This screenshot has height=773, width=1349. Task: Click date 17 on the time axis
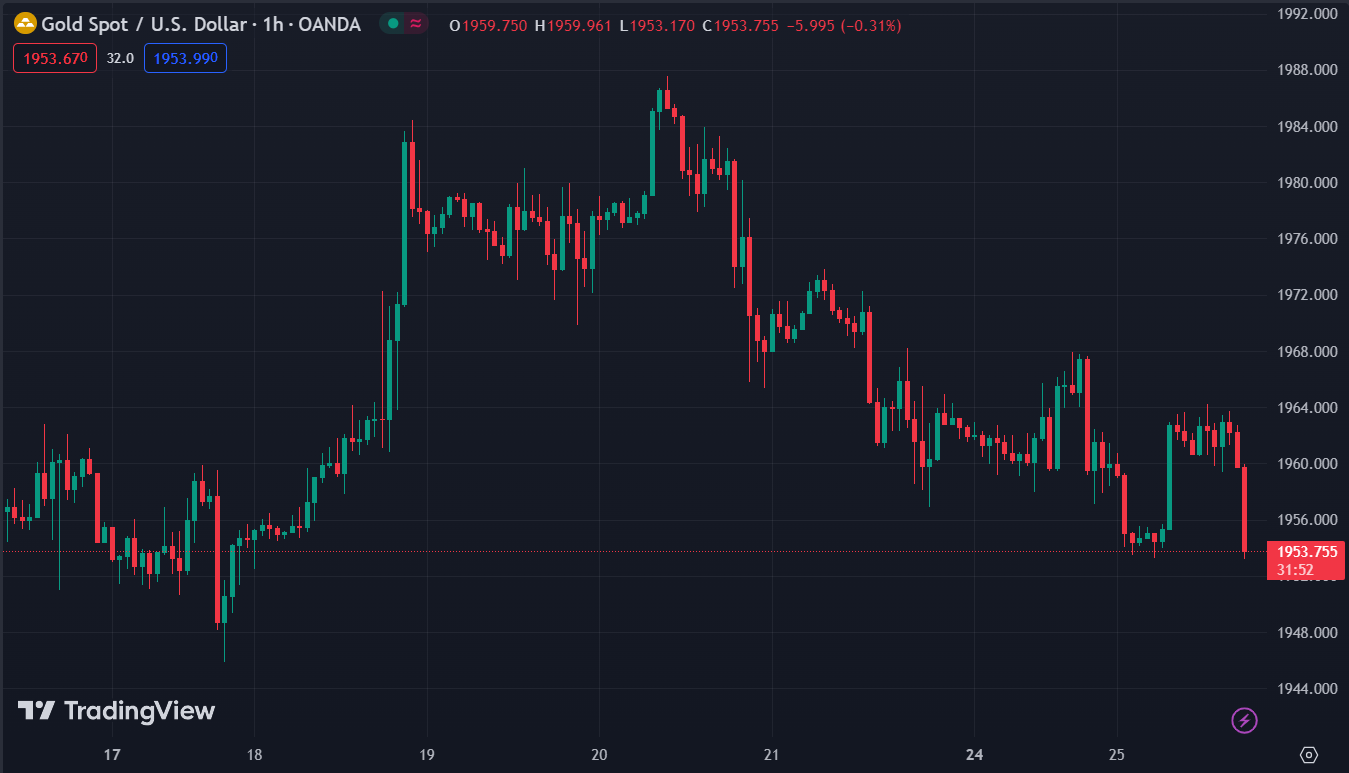[x=111, y=754]
